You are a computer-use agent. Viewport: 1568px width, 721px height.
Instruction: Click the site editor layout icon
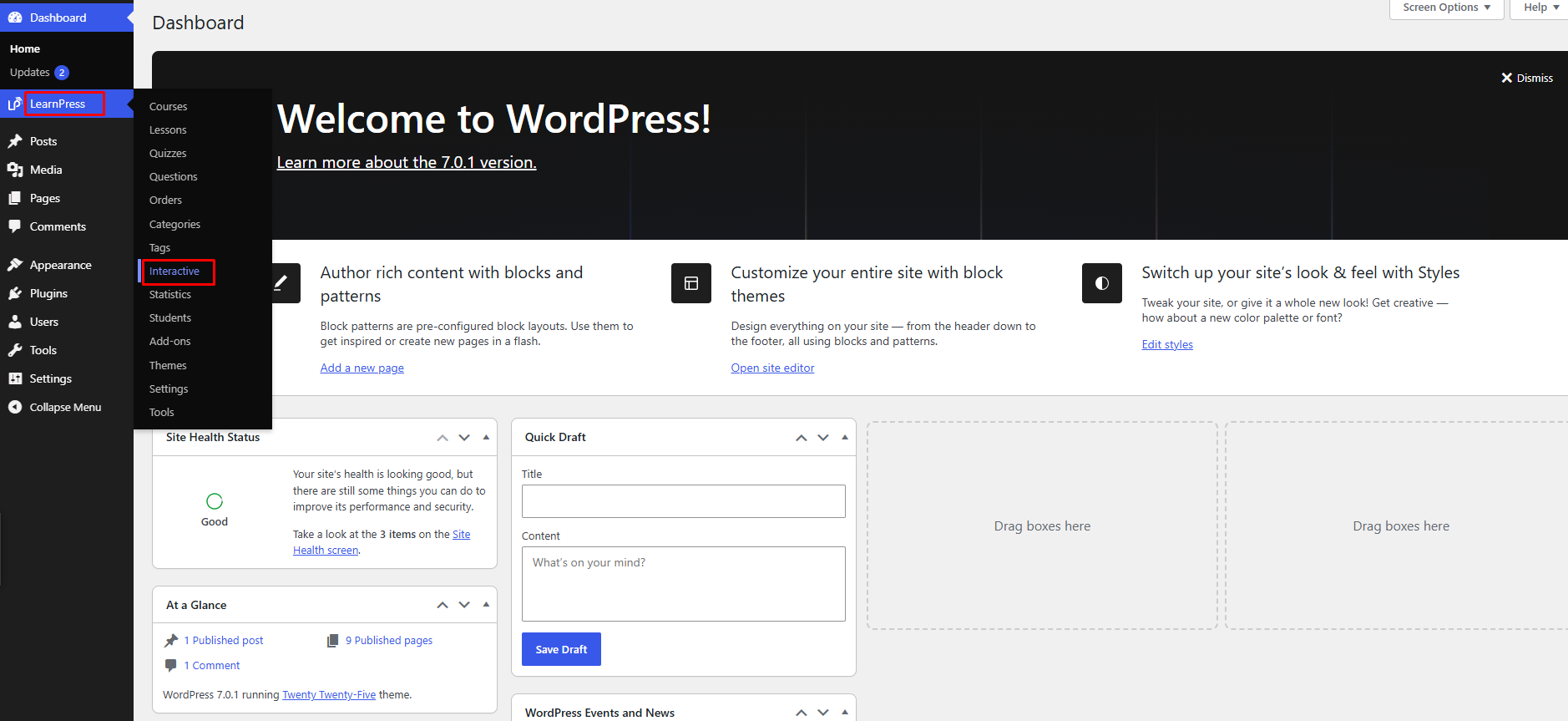[x=691, y=283]
